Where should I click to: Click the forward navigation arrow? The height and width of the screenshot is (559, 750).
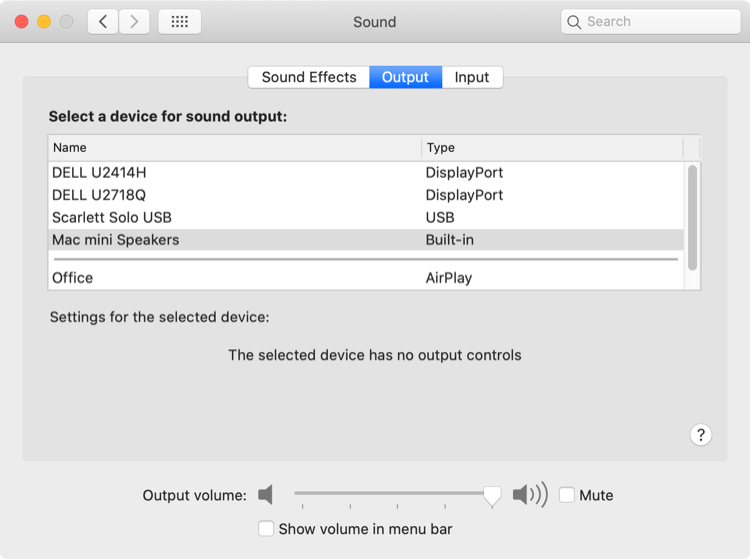134,22
